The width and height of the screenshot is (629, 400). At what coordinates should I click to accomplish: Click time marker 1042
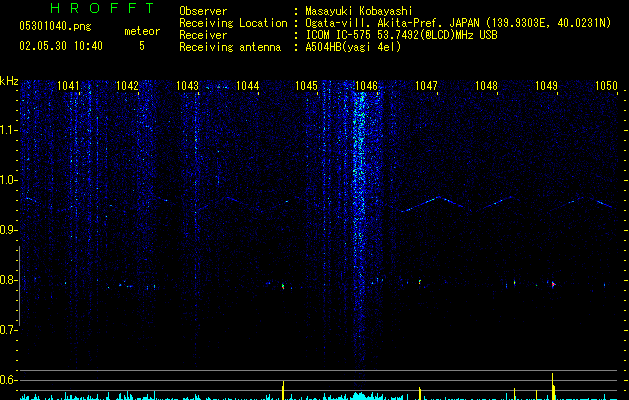click(127, 86)
